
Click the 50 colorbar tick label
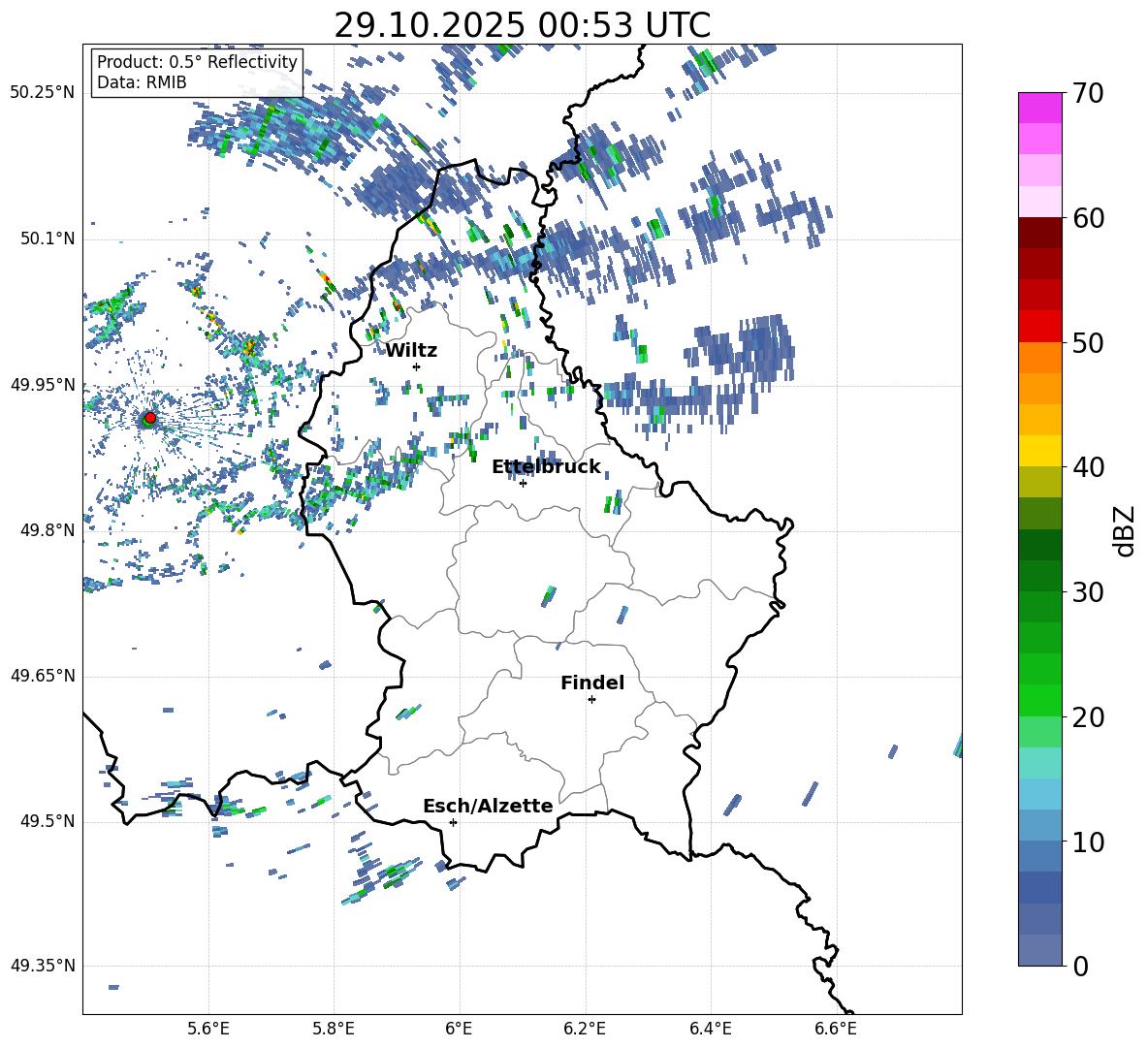click(1088, 342)
